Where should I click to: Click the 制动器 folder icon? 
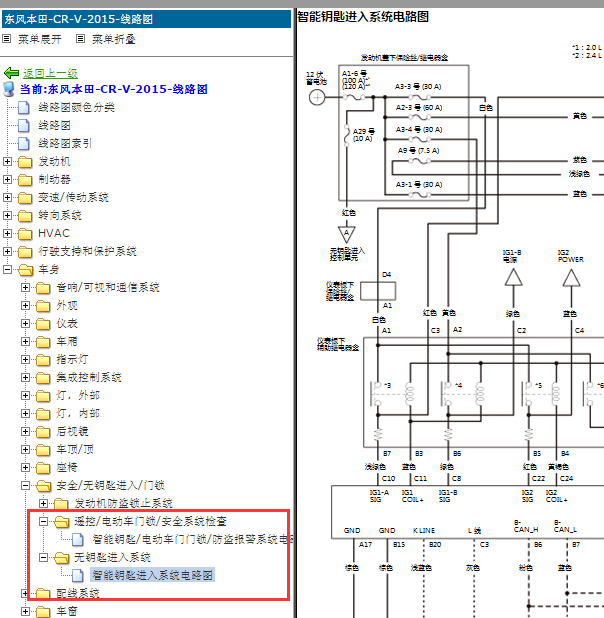pos(25,180)
